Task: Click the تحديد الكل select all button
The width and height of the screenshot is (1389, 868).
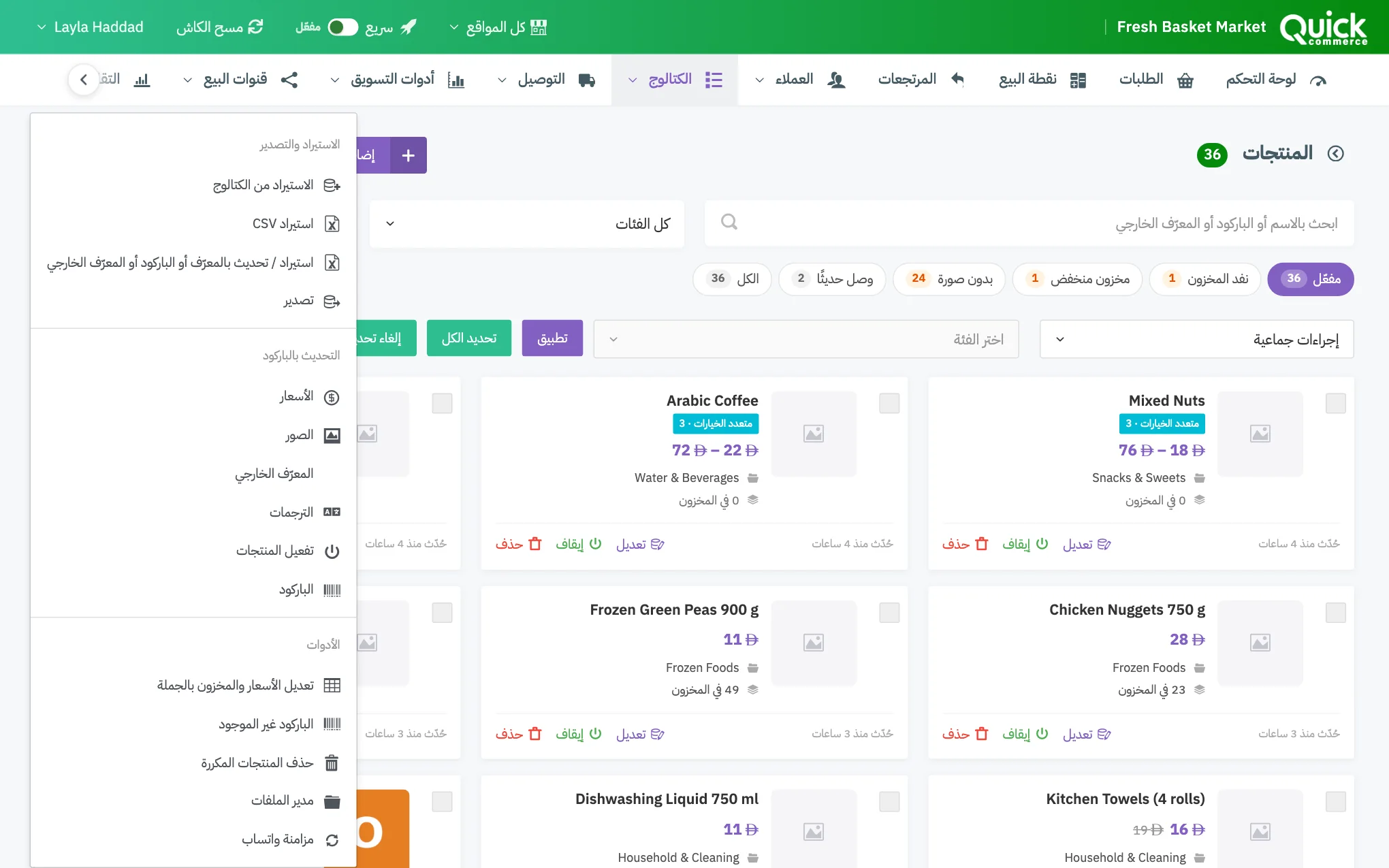Action: 469,338
